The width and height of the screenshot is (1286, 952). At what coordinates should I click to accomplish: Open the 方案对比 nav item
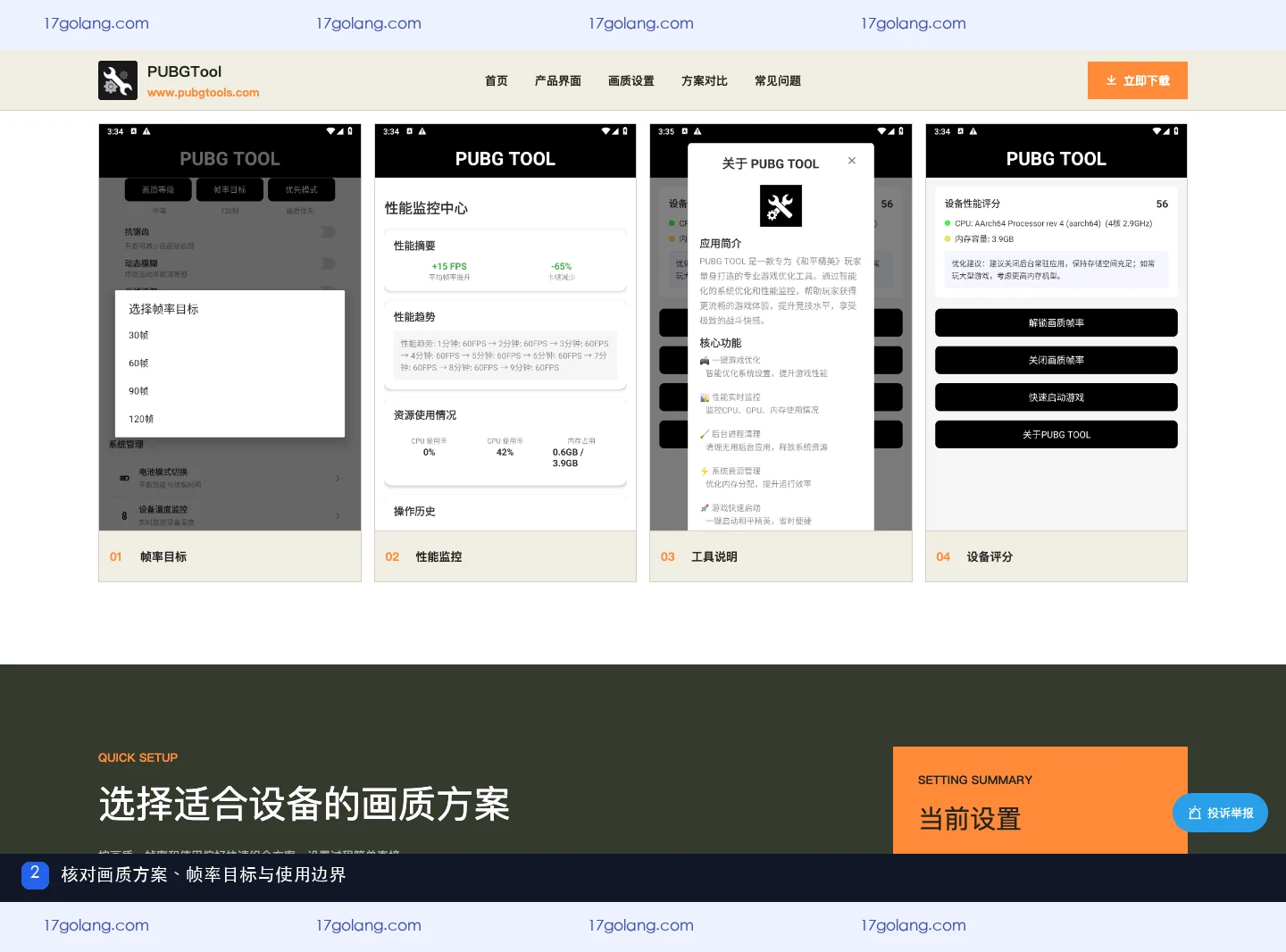point(705,80)
